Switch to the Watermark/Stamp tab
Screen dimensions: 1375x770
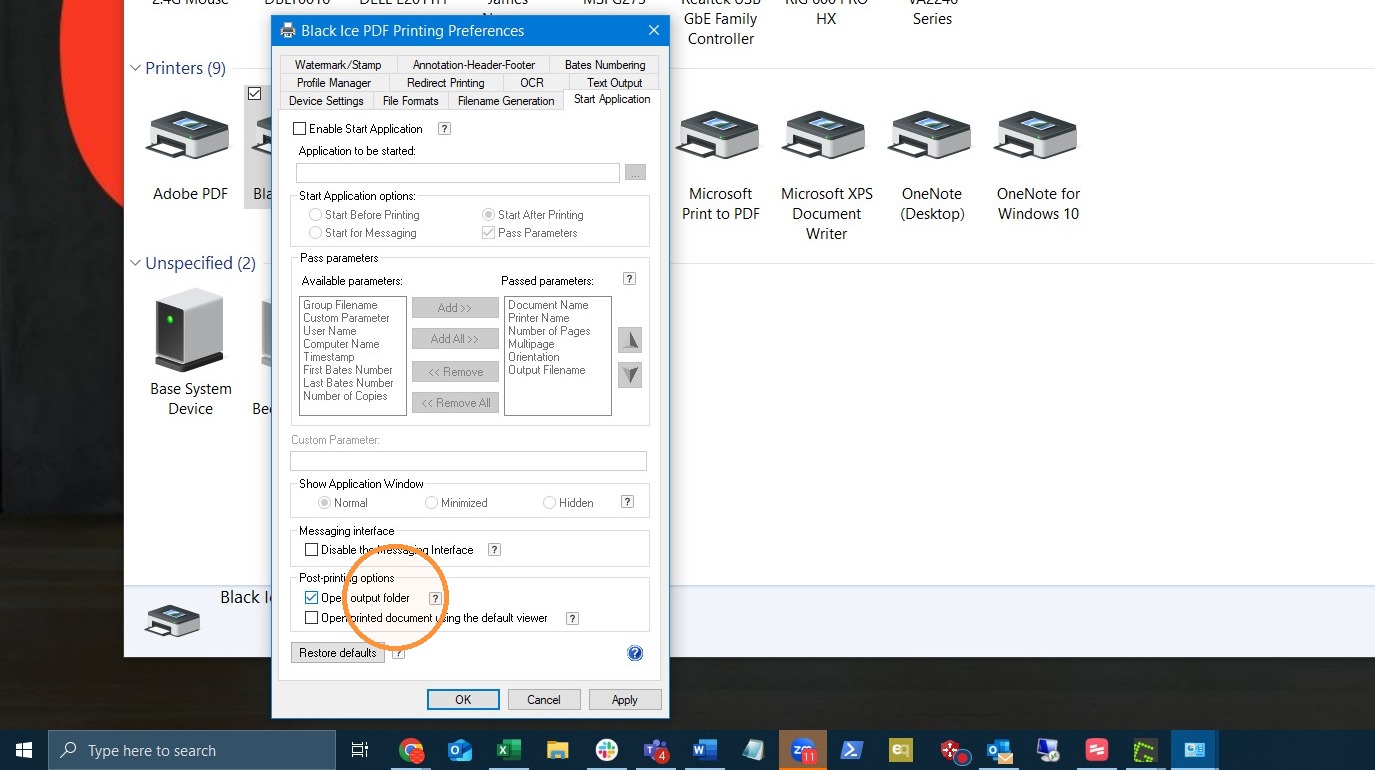click(x=338, y=65)
